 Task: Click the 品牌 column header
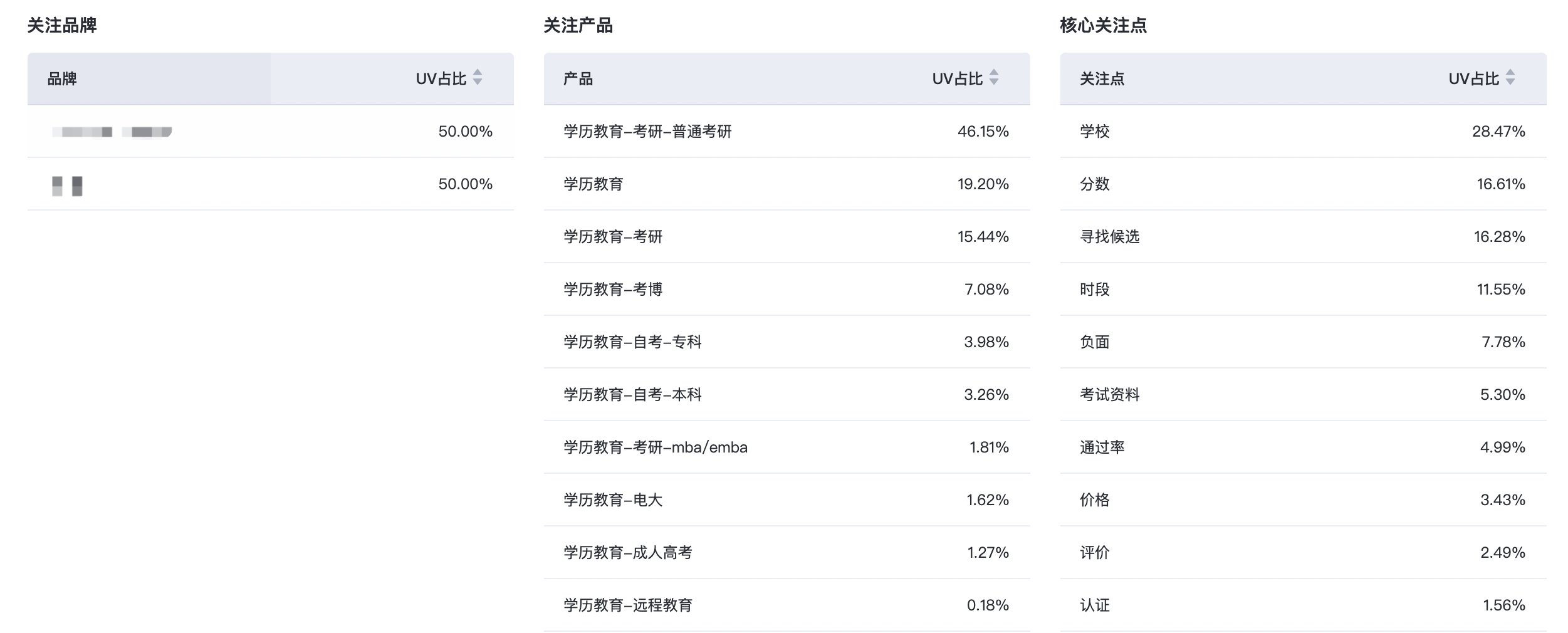pos(62,79)
